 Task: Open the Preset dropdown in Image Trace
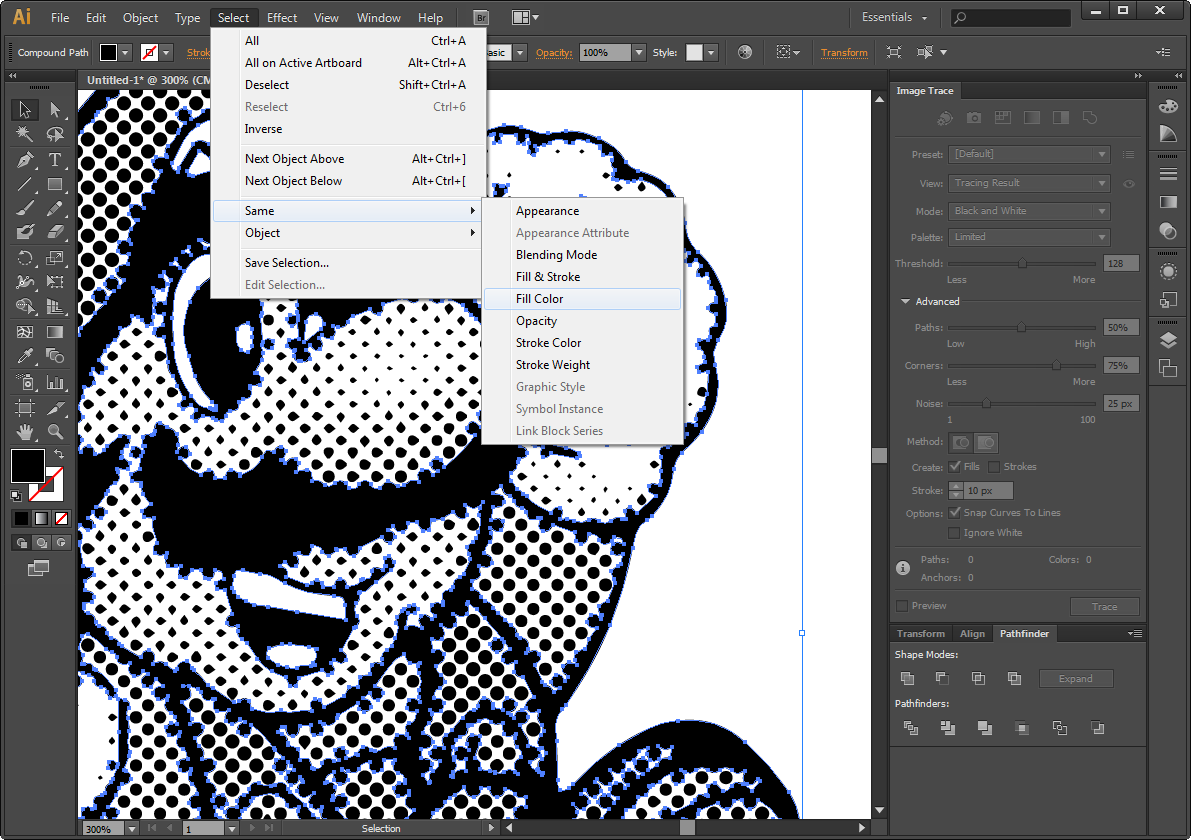1029,154
